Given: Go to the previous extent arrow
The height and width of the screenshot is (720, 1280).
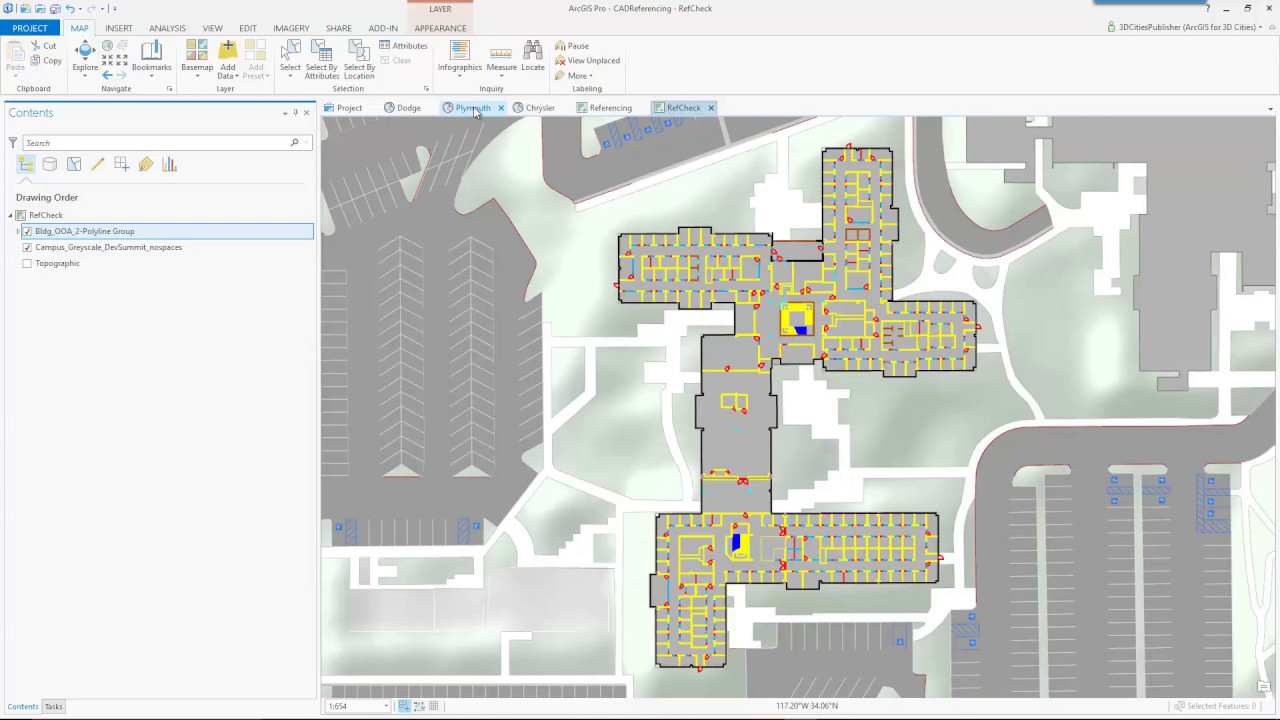Looking at the screenshot, I should tap(107, 75).
